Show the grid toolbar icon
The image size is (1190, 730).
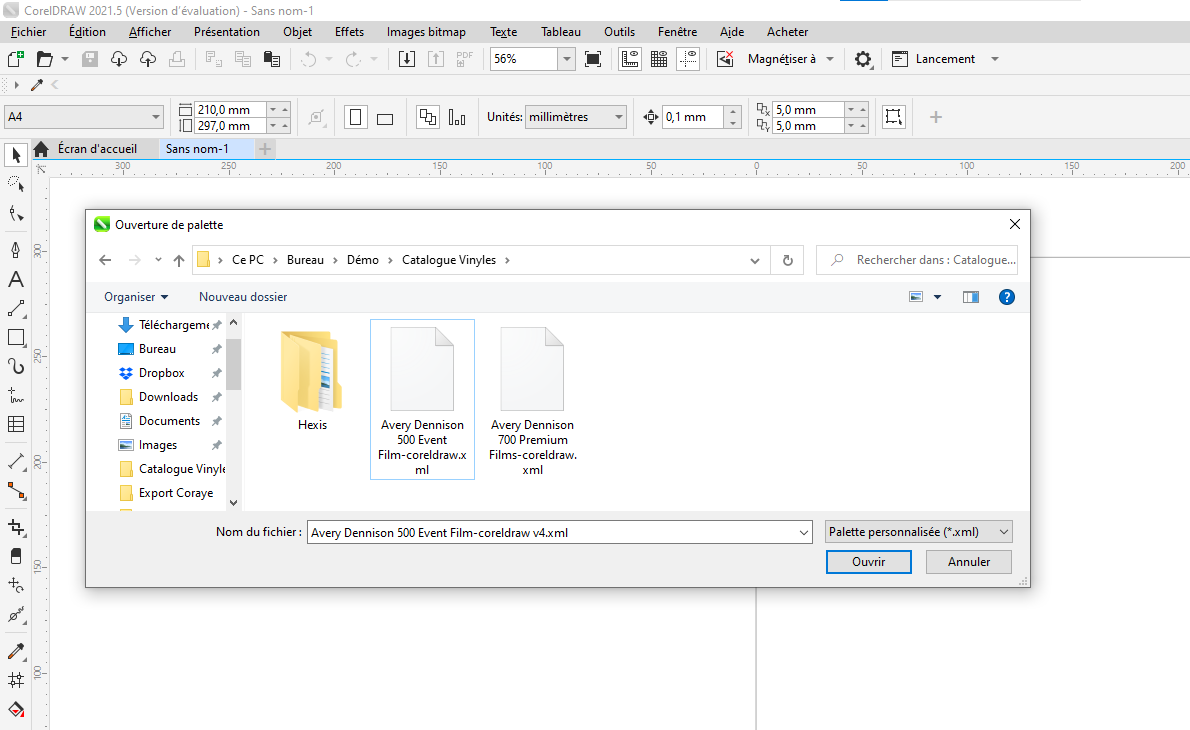click(x=659, y=59)
